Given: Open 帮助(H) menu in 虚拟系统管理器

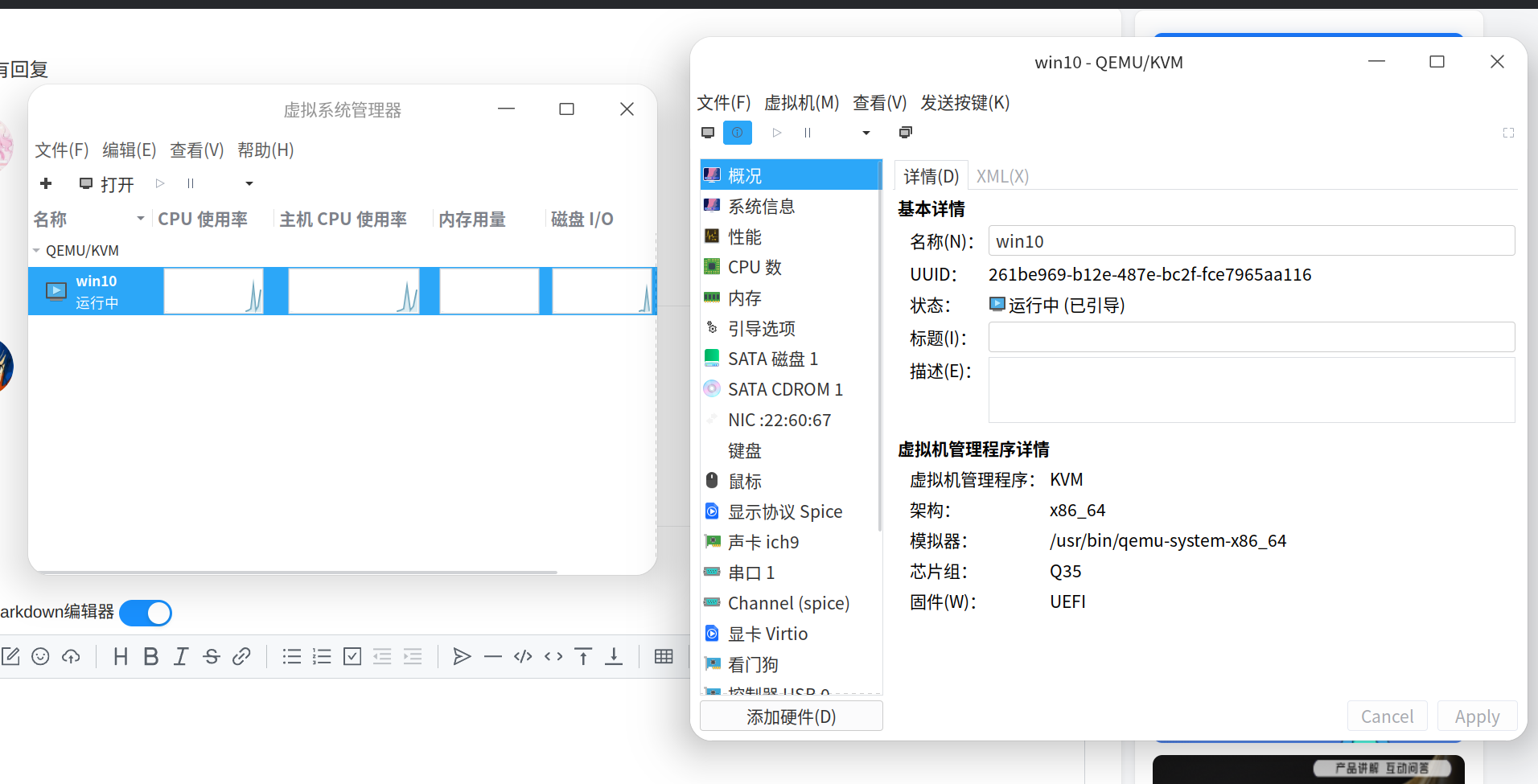Looking at the screenshot, I should click(x=265, y=150).
